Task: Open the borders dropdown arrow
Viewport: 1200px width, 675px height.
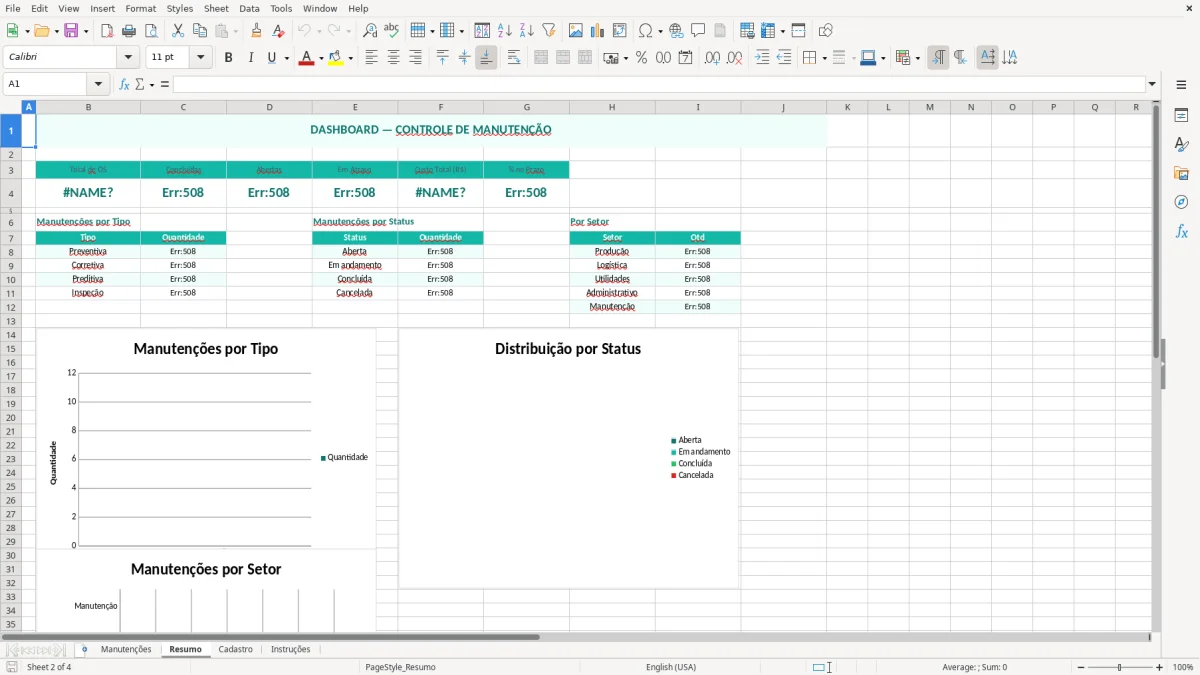Action: [x=824, y=58]
